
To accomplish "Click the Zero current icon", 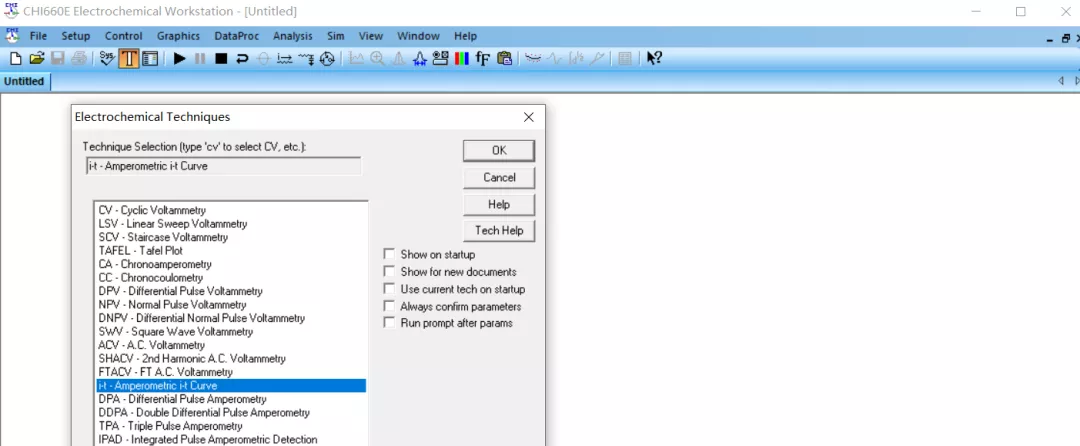I will pos(263,59).
